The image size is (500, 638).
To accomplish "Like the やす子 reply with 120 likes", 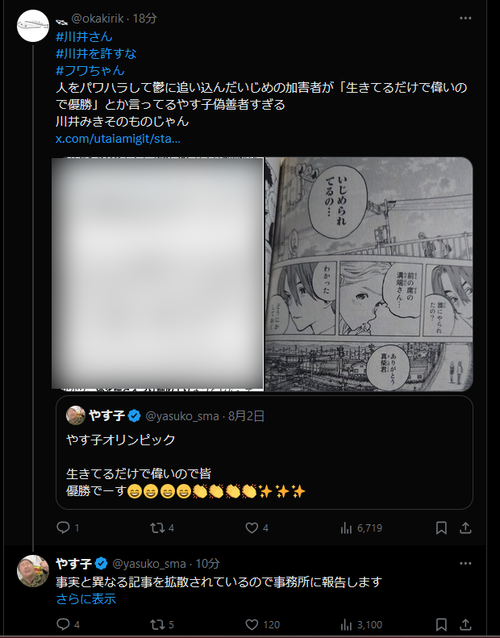I will pos(262,625).
